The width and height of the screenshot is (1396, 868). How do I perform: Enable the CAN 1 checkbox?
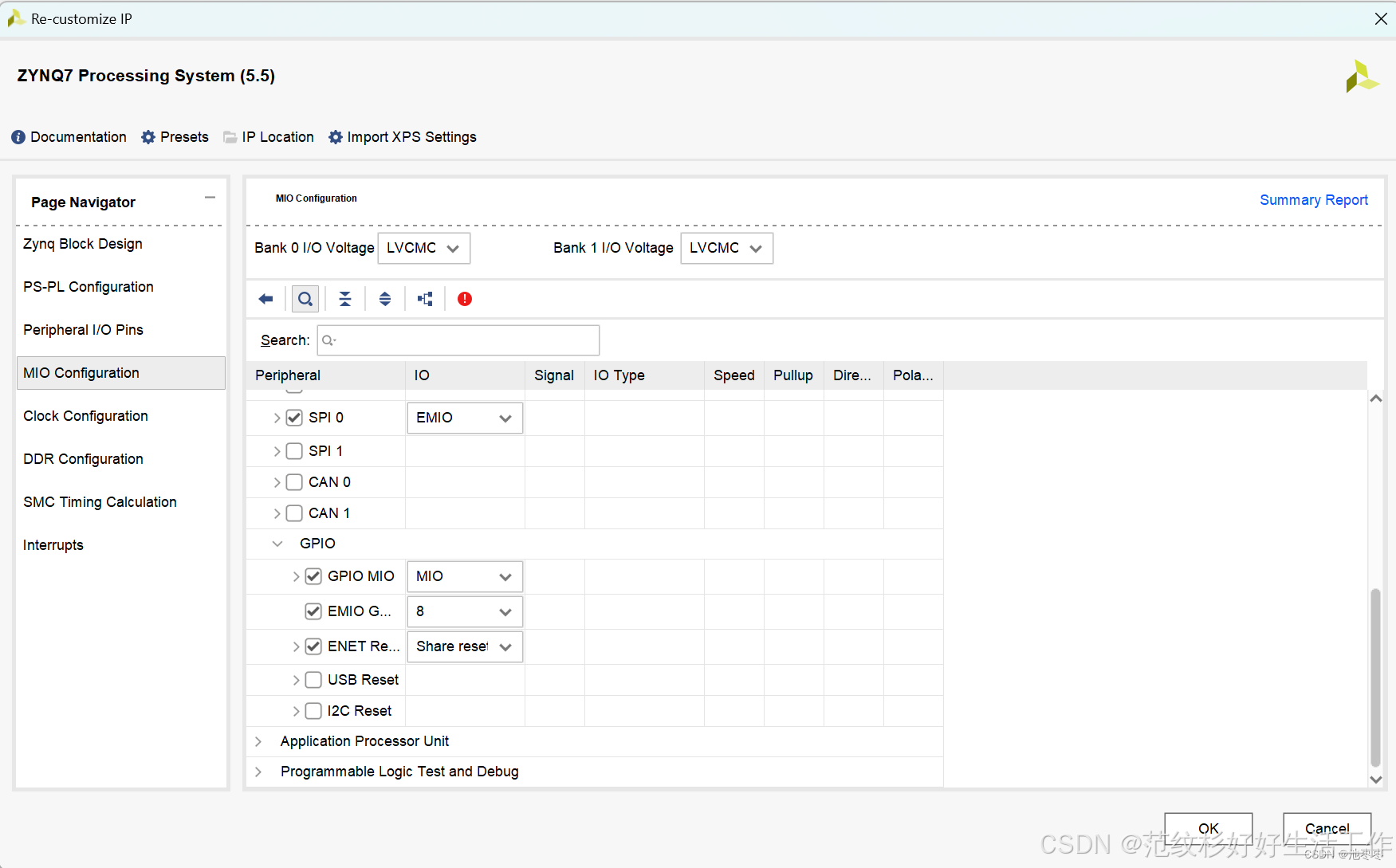tap(294, 513)
